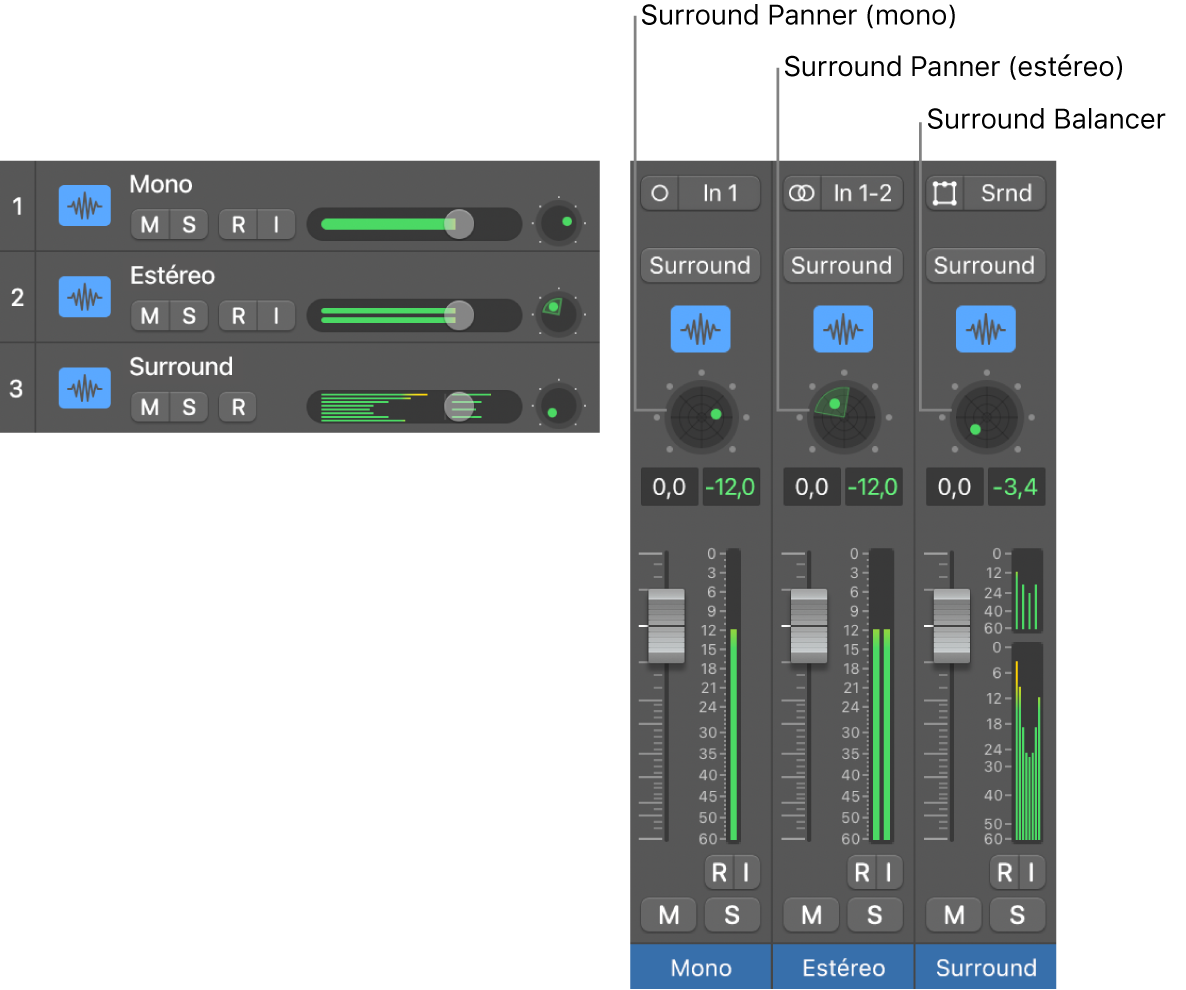This screenshot has height=990, width=1186.
Task: Open the In 1 input slot menu
Action: click(719, 193)
